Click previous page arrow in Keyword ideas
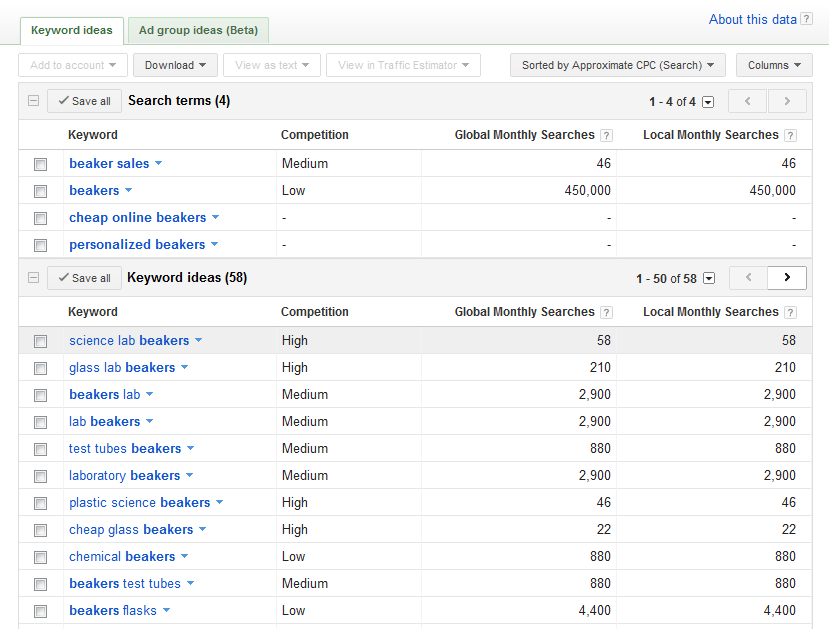The height and width of the screenshot is (629, 829). click(748, 278)
